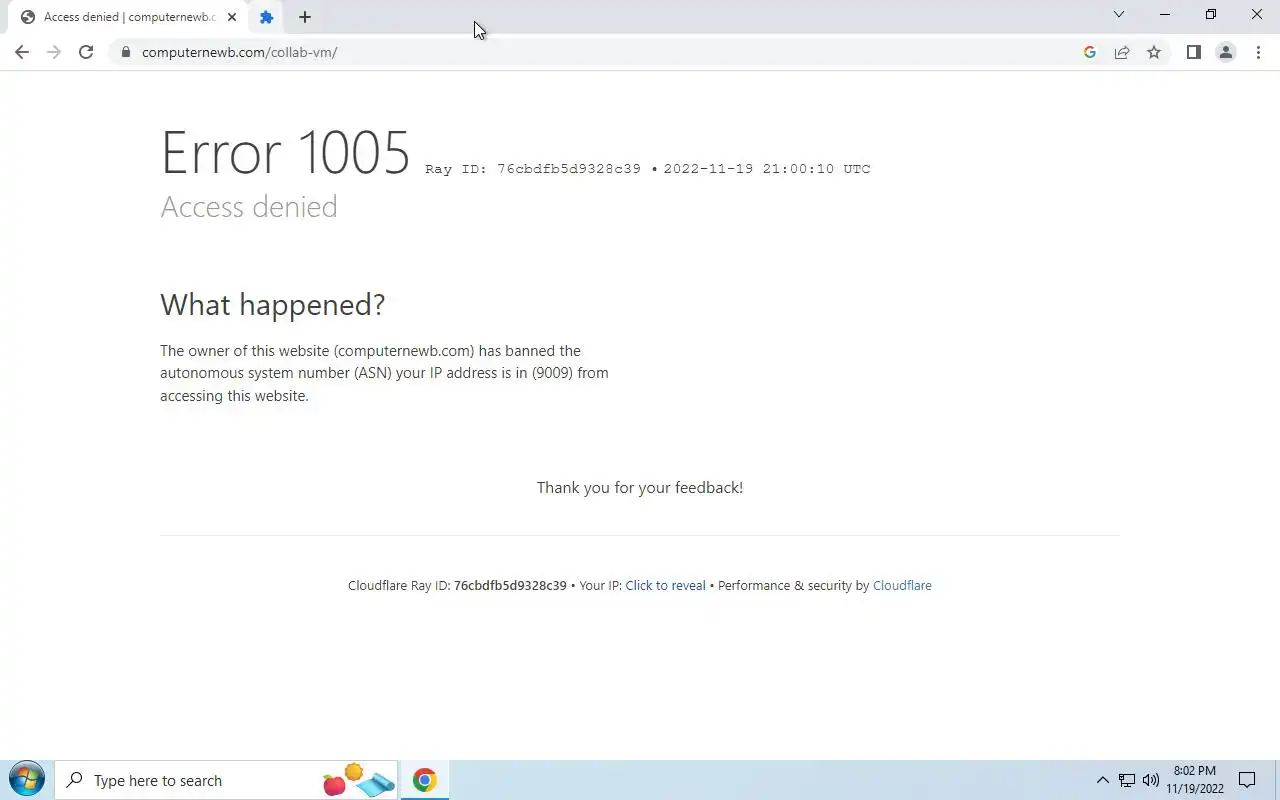Open the Cloudflare link
The image size is (1280, 800).
(902, 586)
